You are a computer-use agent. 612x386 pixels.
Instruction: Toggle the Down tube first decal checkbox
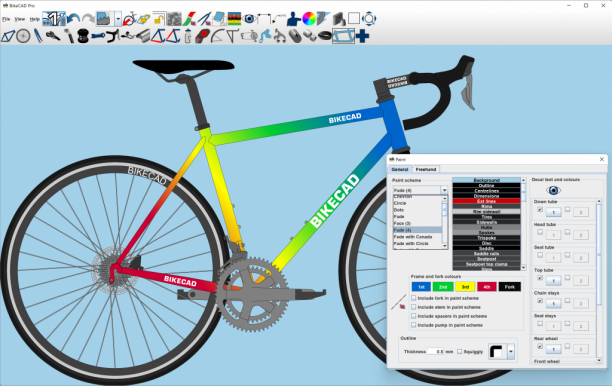[540, 210]
